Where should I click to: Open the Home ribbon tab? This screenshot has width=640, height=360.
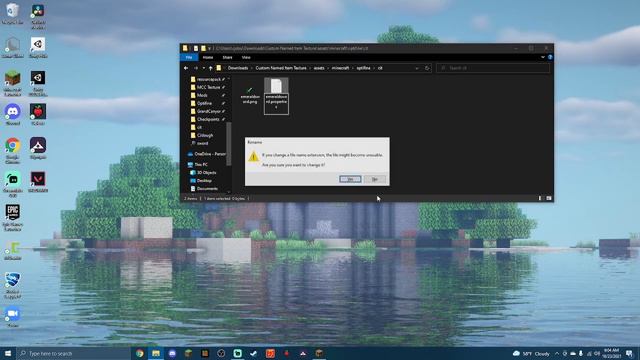point(208,58)
